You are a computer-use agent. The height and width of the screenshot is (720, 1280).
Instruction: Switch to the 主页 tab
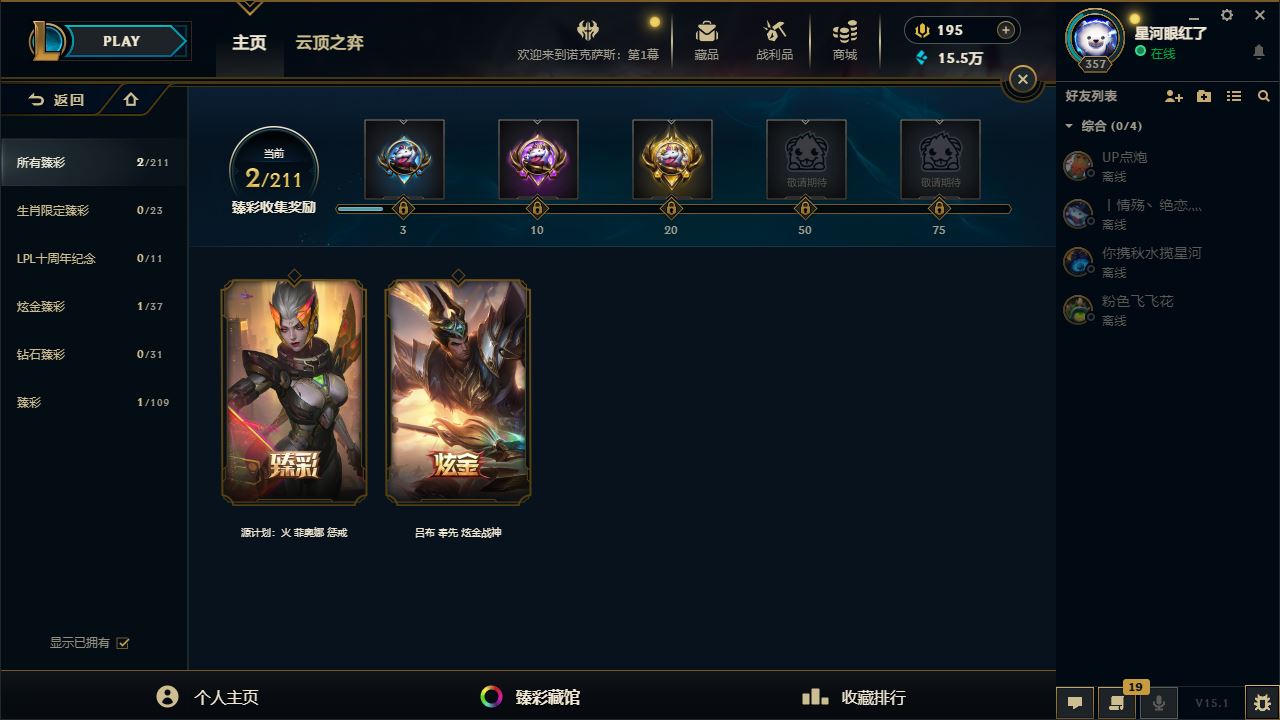pos(249,43)
